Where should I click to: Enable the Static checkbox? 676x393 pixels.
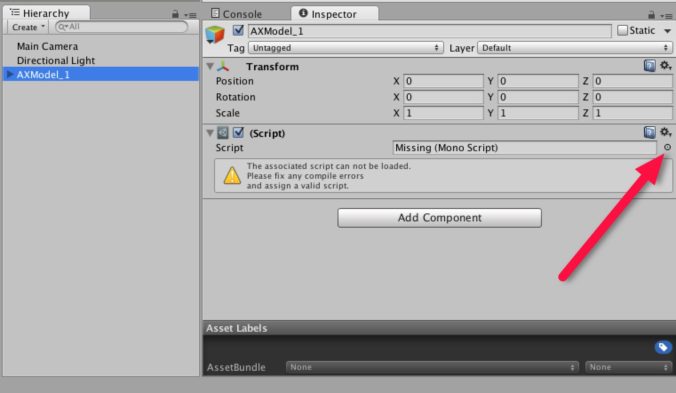(622, 31)
